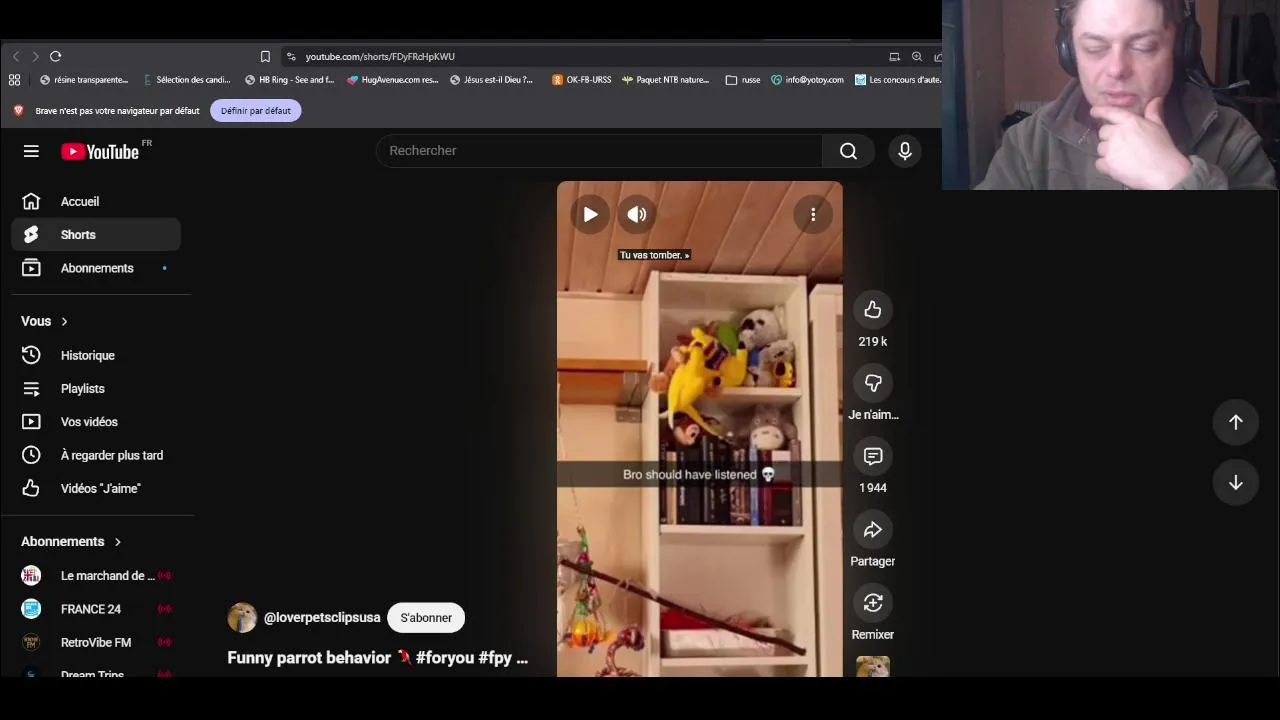Open Vidéos "J'aime" list
The width and height of the screenshot is (1280, 720).
pos(96,488)
